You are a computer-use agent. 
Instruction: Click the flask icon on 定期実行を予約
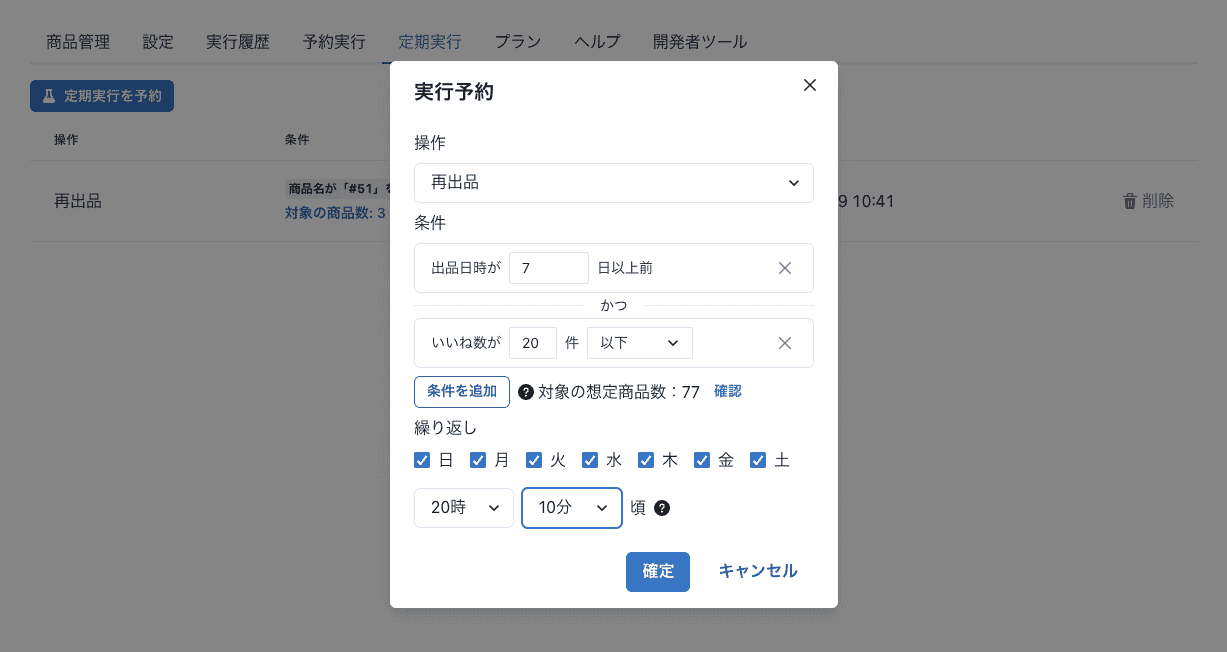(x=49, y=96)
